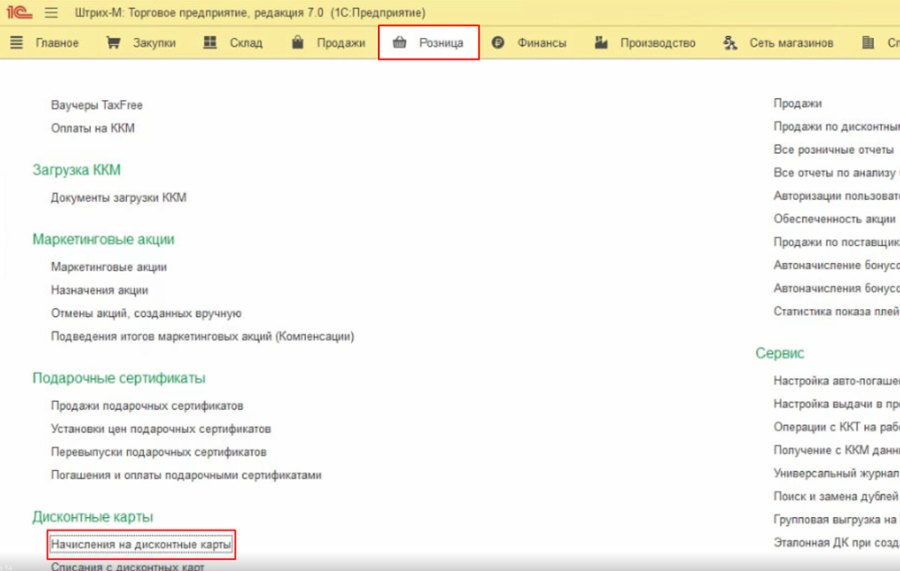
Task: Open Оплаты на ККМ link
Action: 92,128
